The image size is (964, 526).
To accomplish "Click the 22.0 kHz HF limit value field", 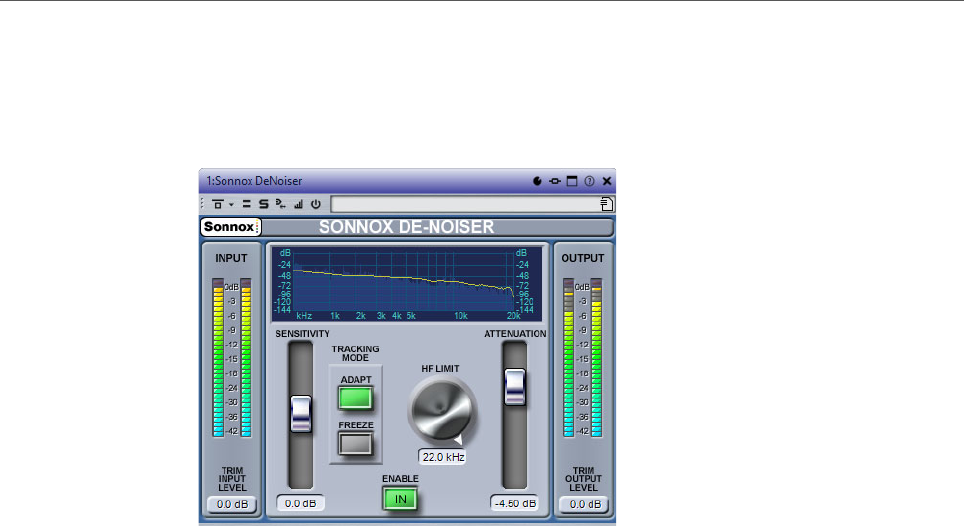I will [x=443, y=457].
